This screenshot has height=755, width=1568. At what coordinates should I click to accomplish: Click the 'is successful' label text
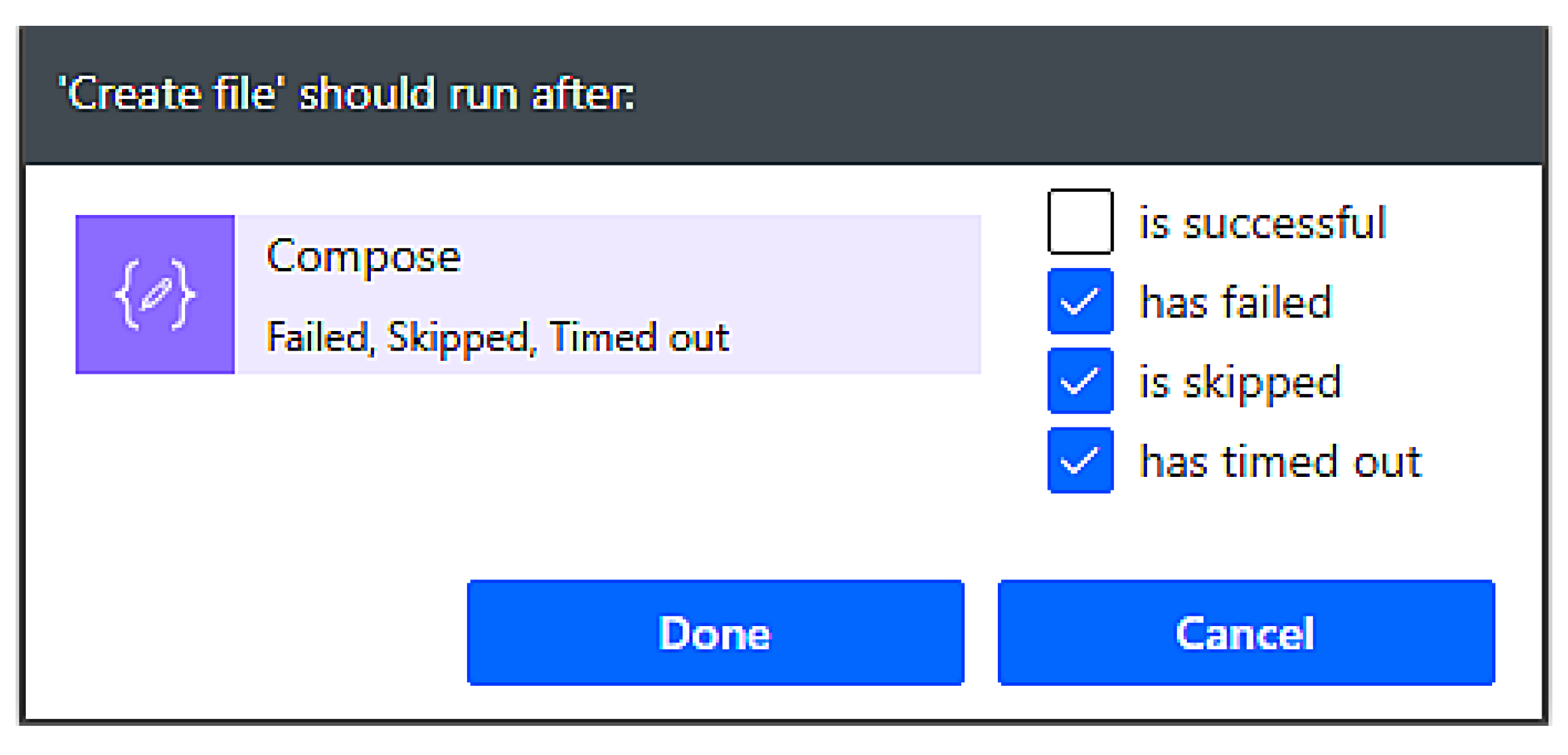coord(1262,222)
